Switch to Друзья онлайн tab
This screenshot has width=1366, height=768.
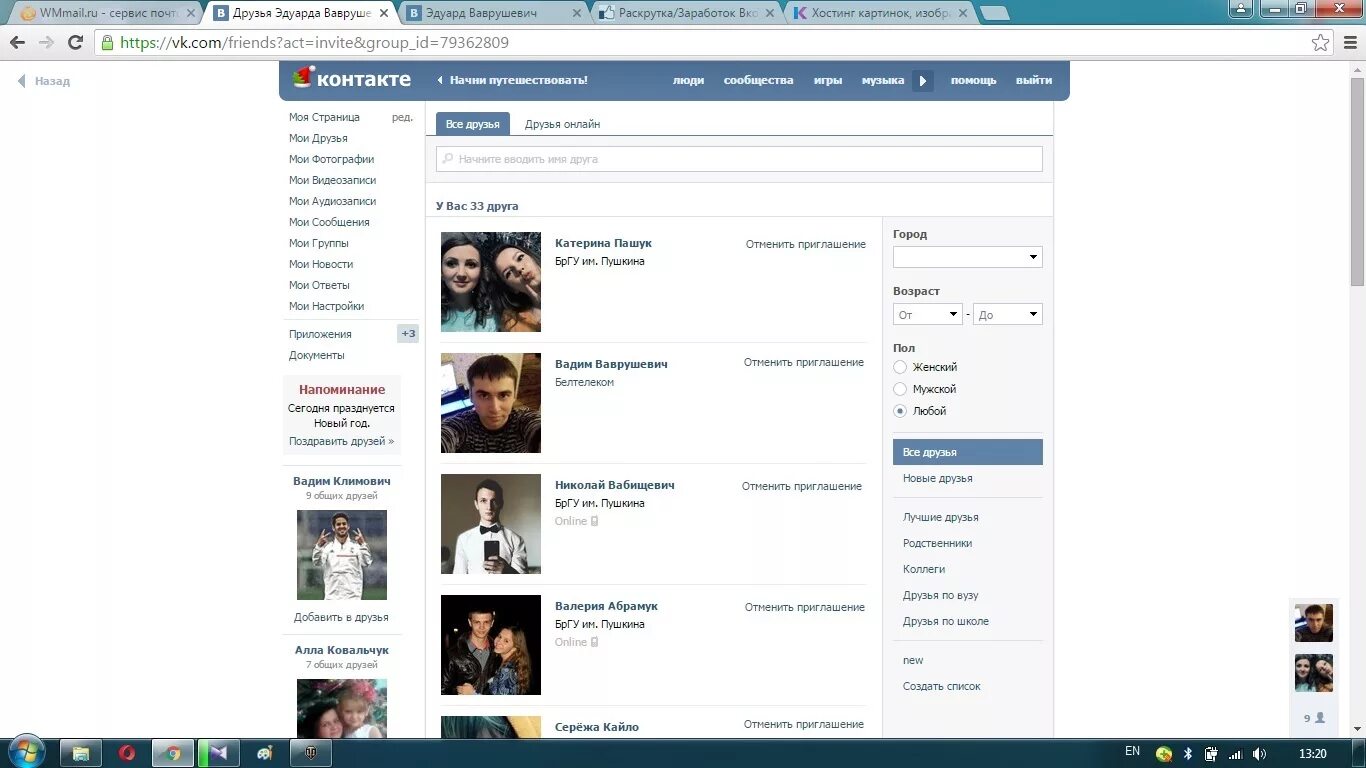562,124
